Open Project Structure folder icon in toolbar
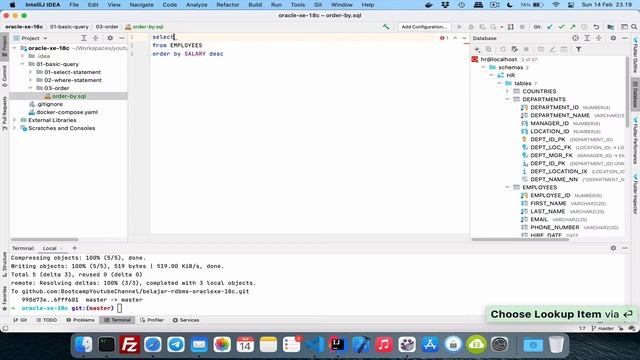This screenshot has height=360, width=640. click(611, 27)
